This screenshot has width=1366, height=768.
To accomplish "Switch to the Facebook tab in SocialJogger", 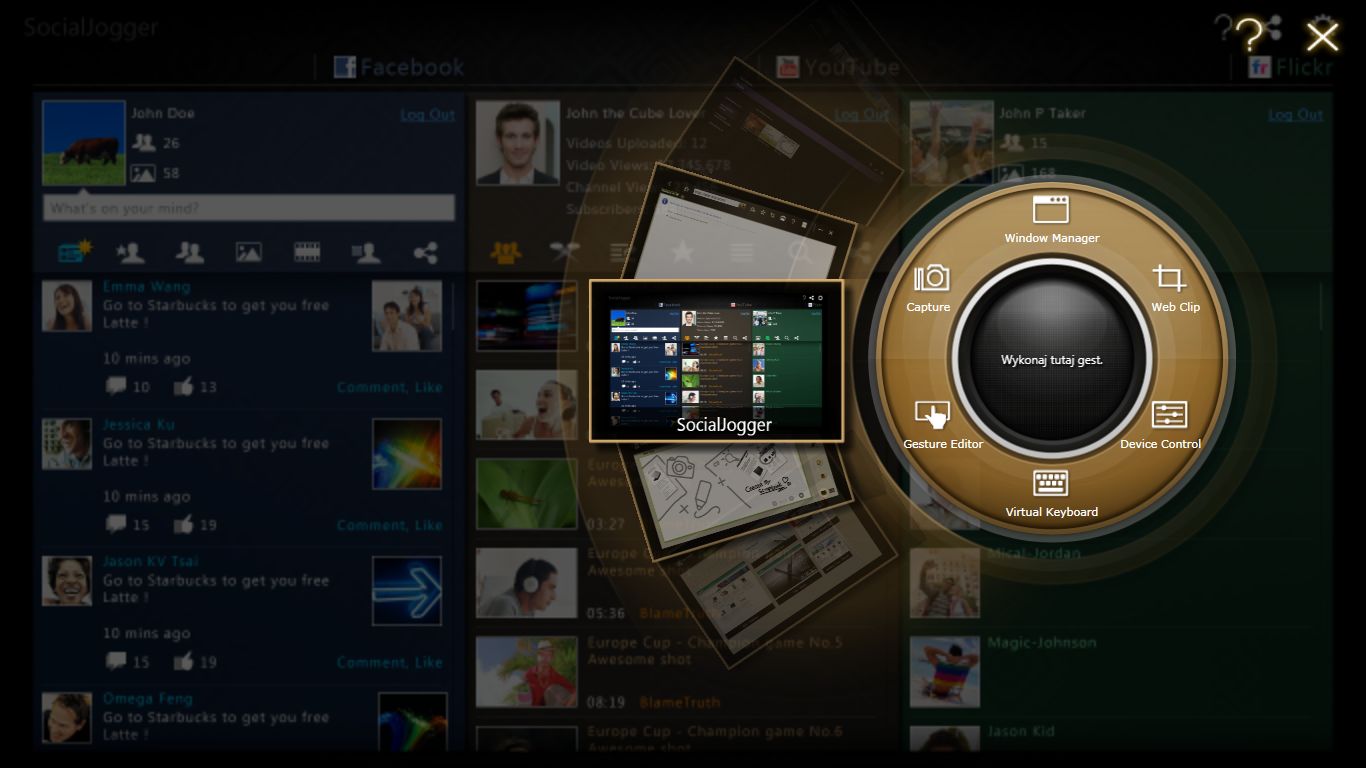I will [399, 67].
